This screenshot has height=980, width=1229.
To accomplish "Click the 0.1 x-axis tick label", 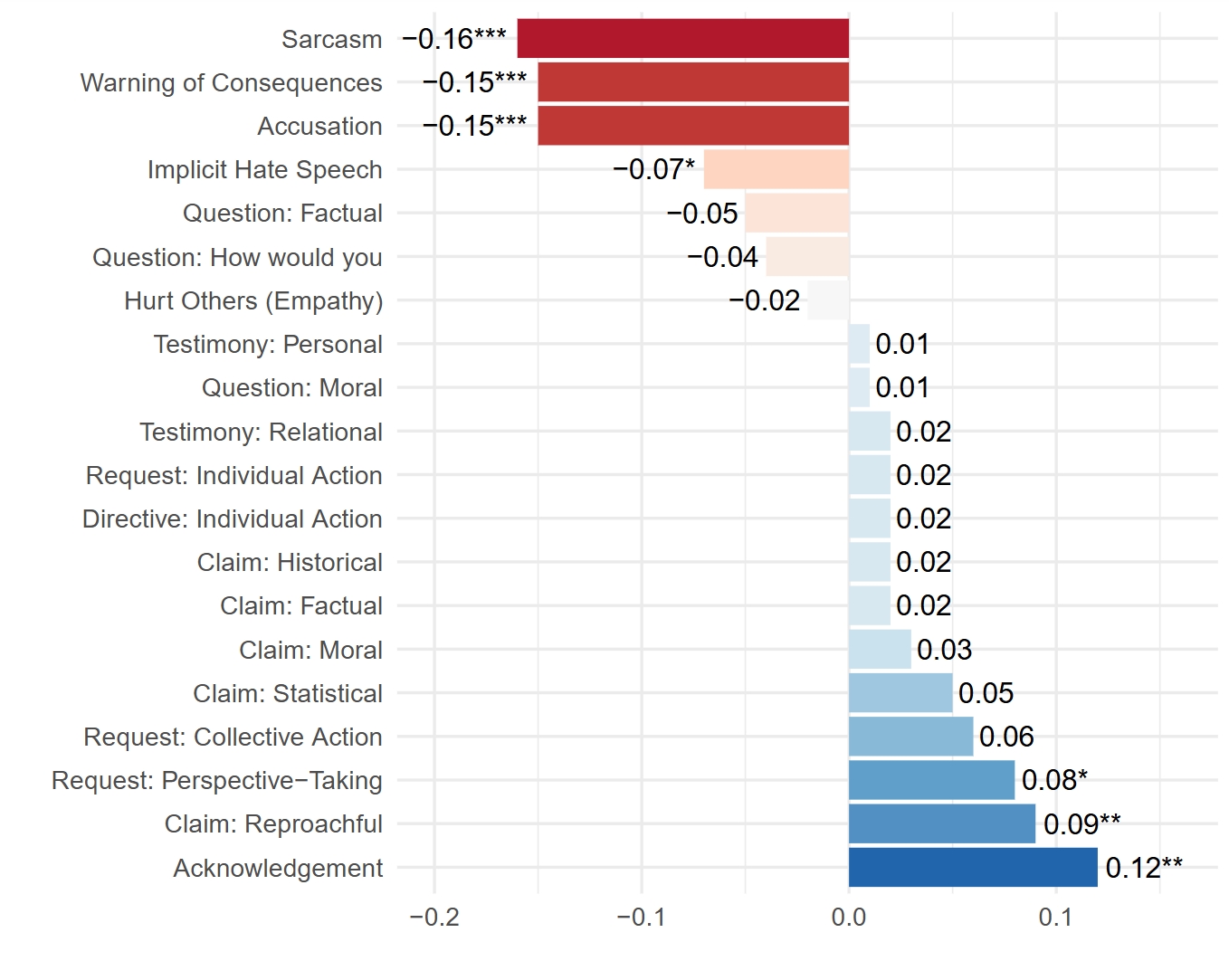I will click(1056, 918).
